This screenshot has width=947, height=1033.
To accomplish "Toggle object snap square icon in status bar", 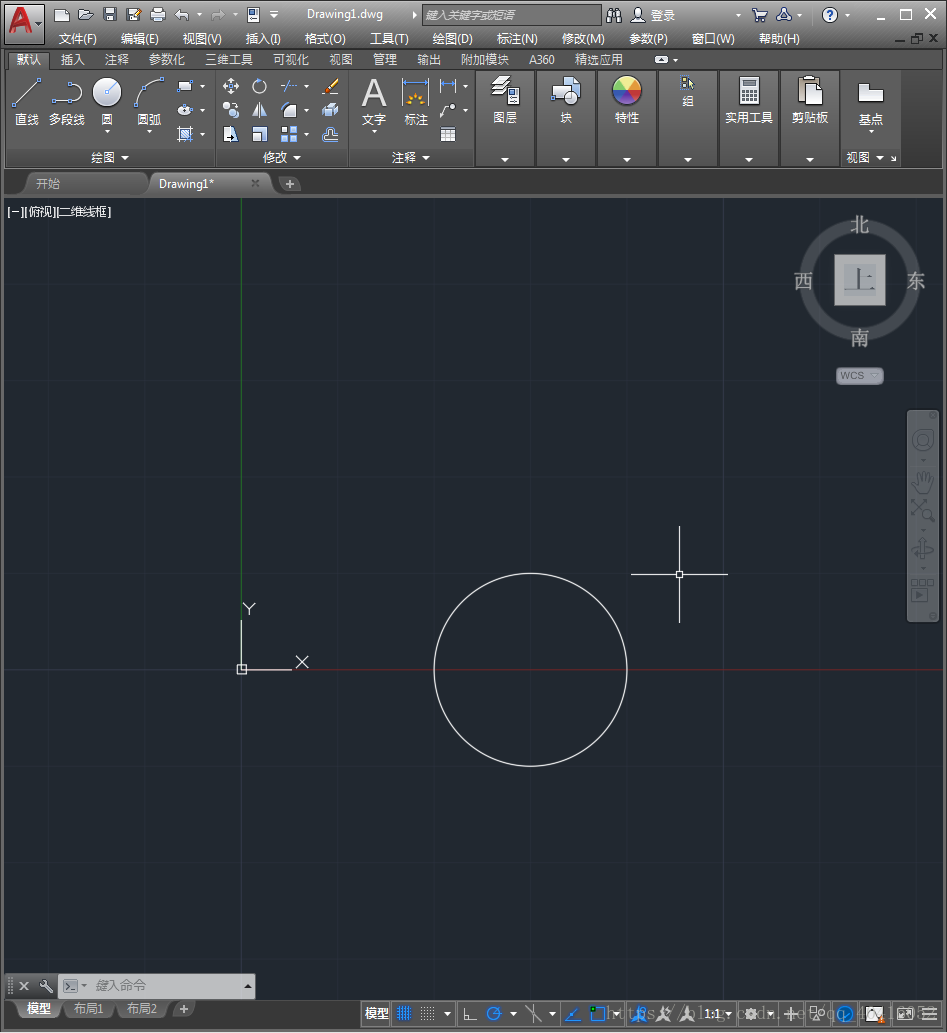I will tap(597, 1013).
